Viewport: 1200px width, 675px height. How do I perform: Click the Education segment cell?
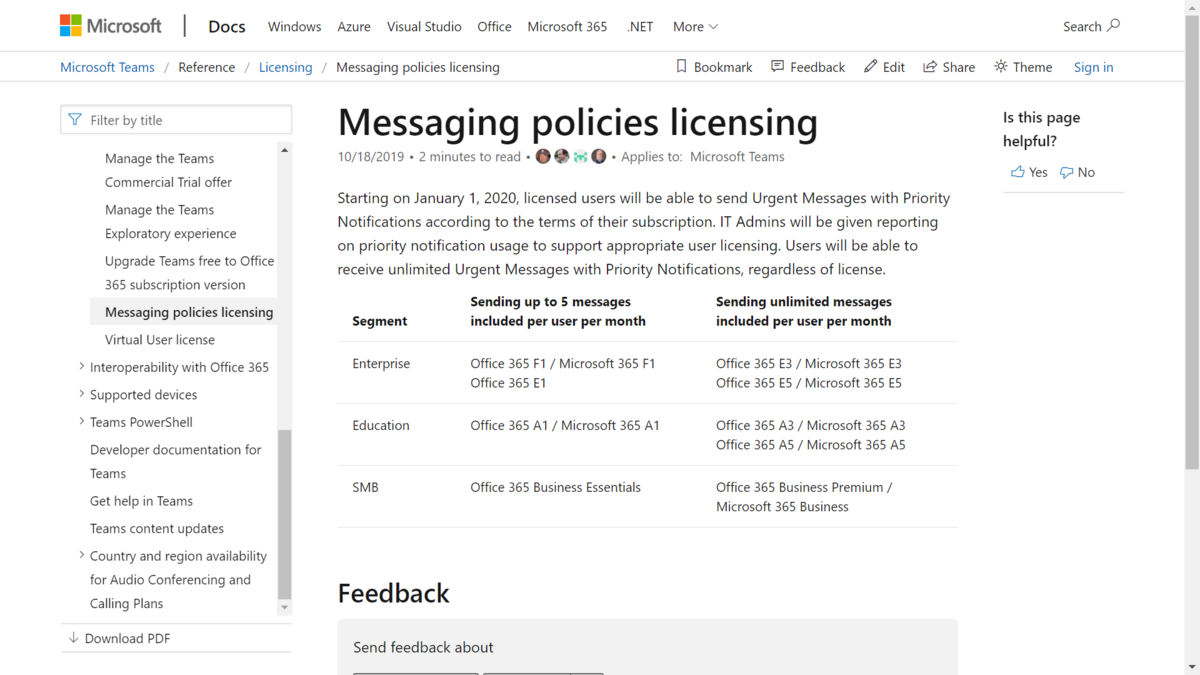click(381, 425)
